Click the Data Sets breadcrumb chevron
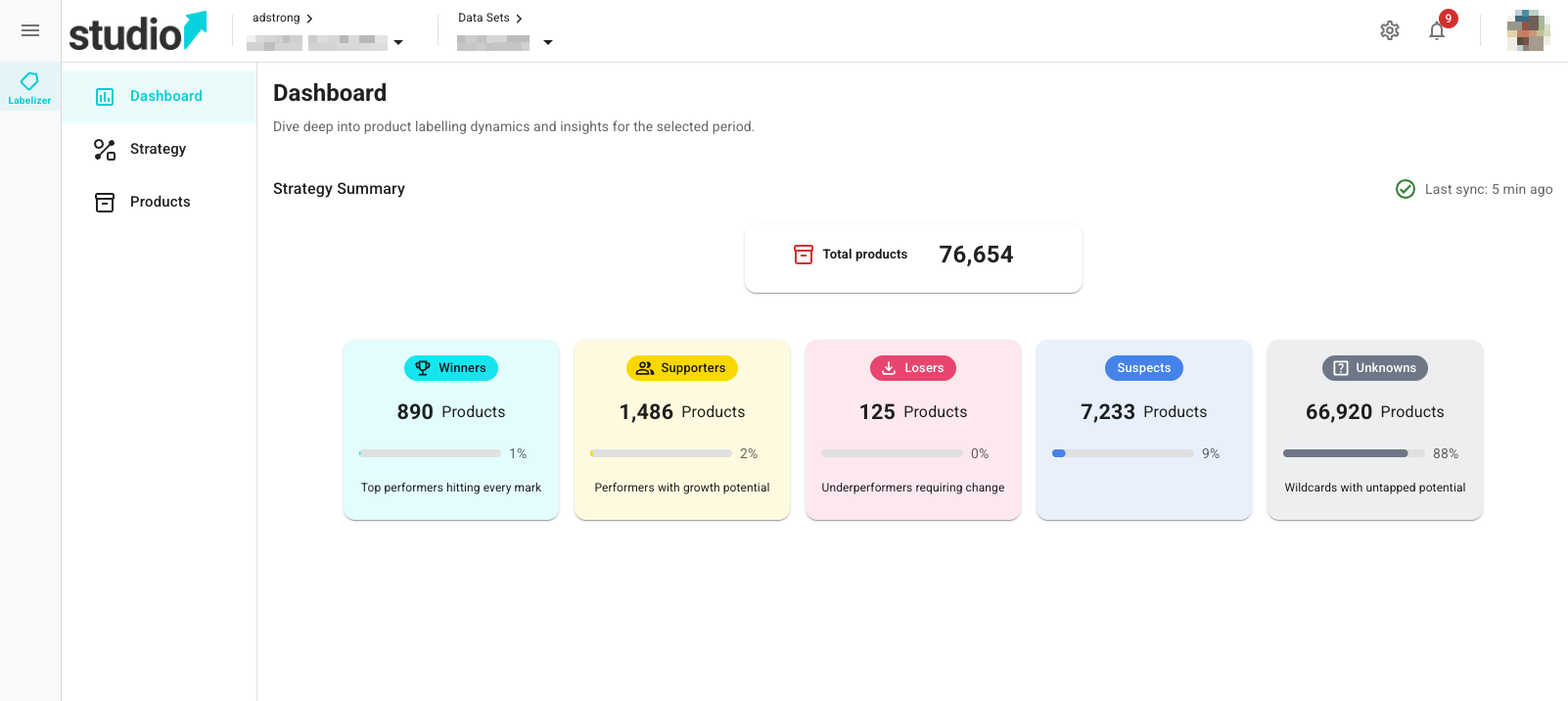This screenshot has height=701, width=1568. pyautogui.click(x=519, y=19)
